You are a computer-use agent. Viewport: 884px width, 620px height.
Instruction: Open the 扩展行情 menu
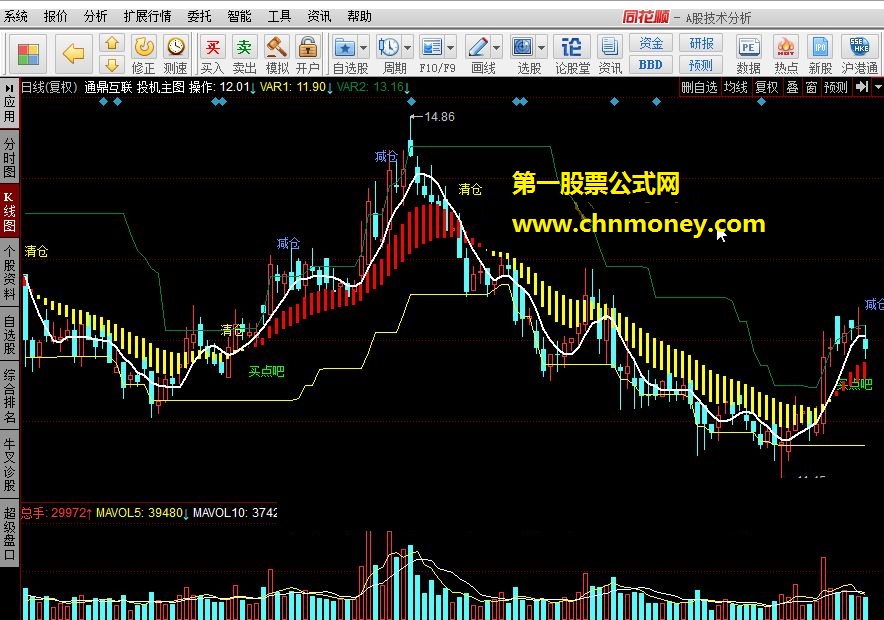(x=147, y=16)
